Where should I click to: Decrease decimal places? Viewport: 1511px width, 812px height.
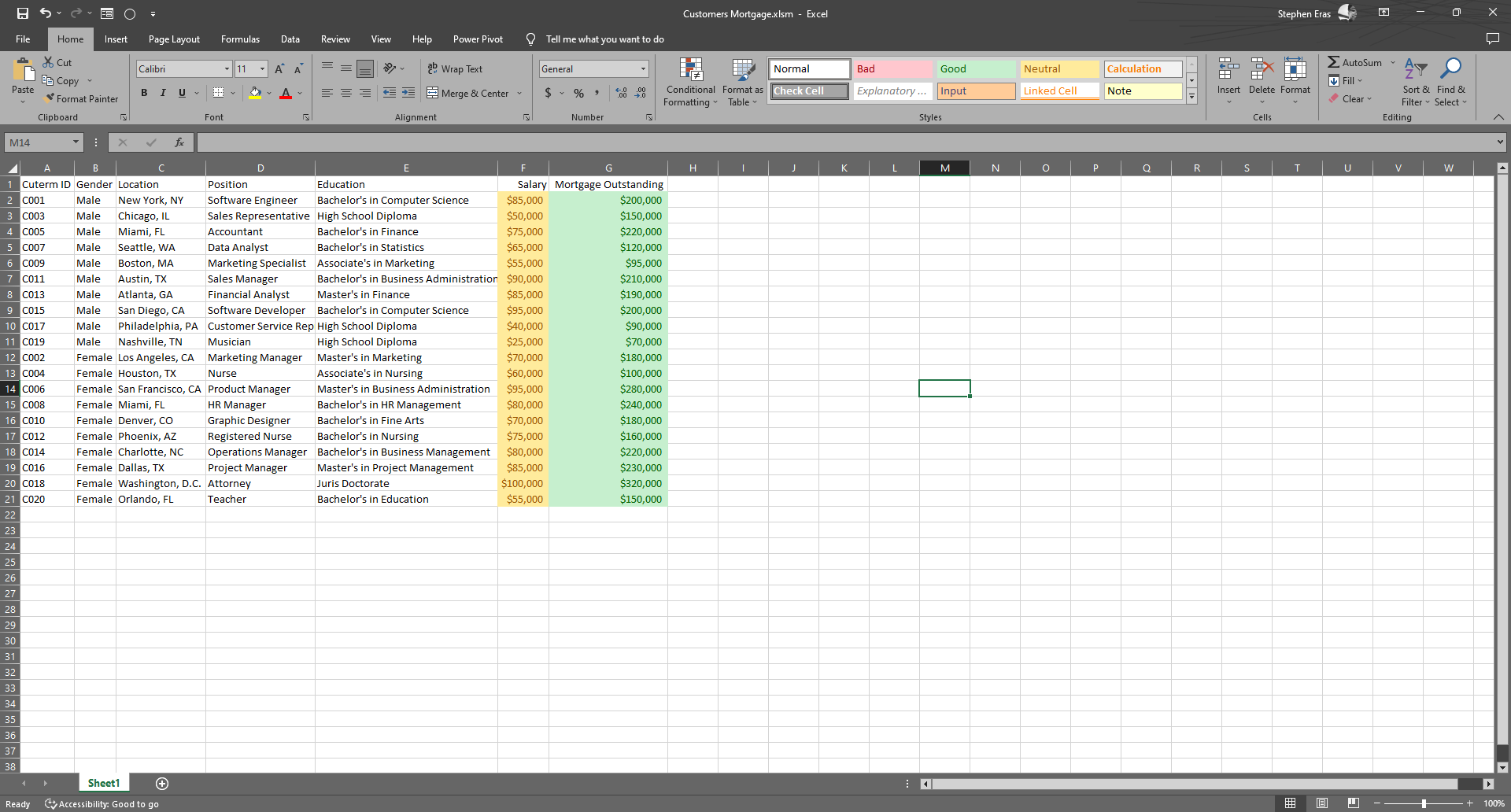point(641,93)
